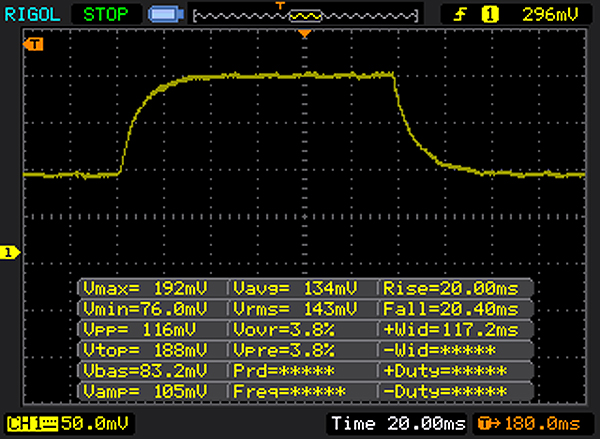Click the RIGOL logo text
Screen dimensions: 600x439
[32, 15]
